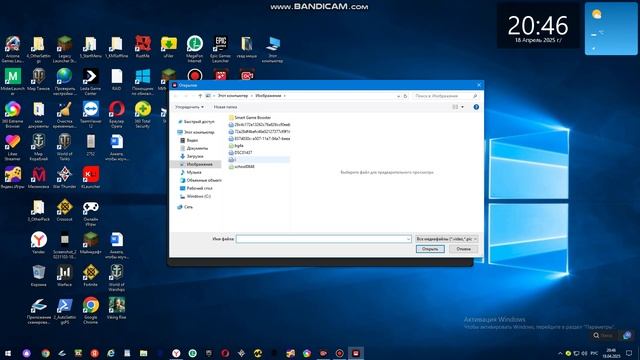Viewport: 640px width, 360px height.
Task: Open uFiler desktop shortcut
Action: point(169,47)
